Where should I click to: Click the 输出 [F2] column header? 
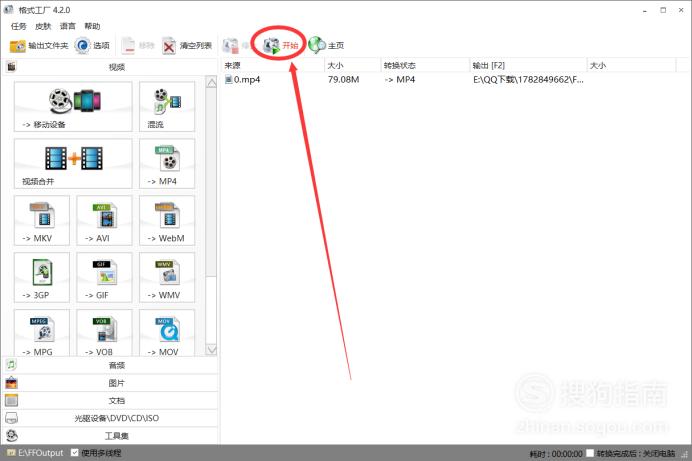click(x=528, y=65)
